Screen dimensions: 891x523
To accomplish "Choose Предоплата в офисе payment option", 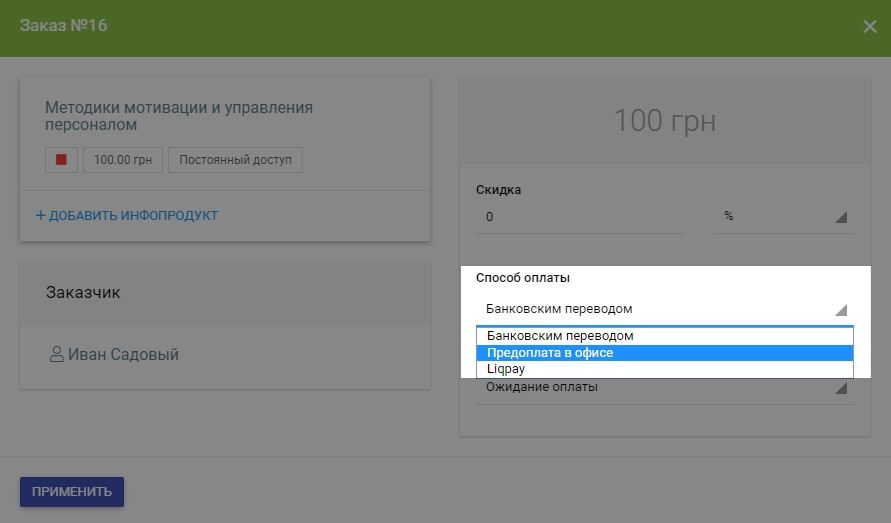I will [x=550, y=353].
